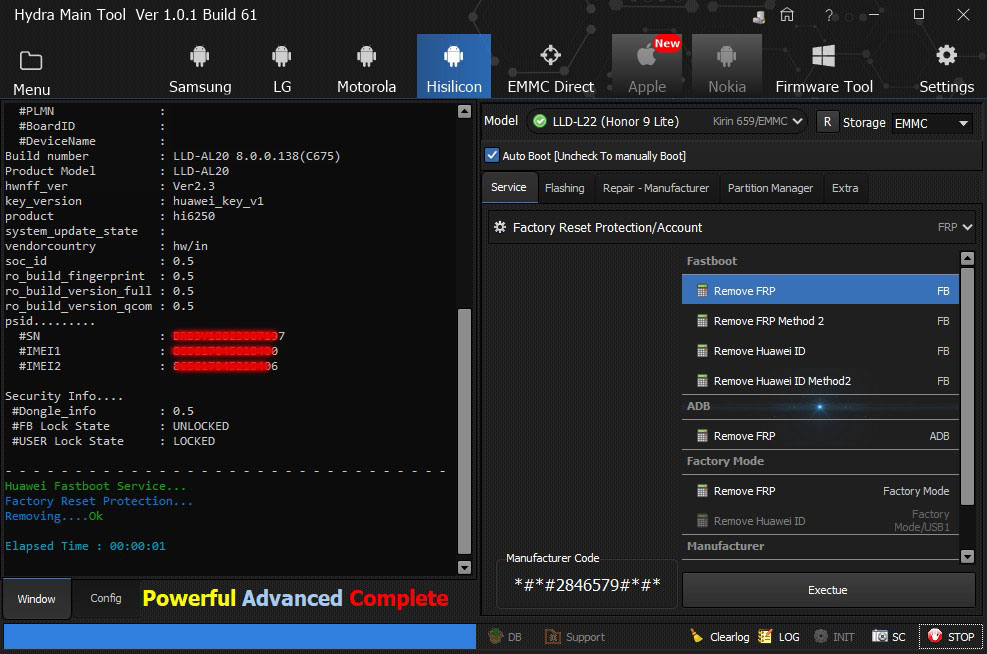The width and height of the screenshot is (987, 654).
Task: Take a screenshot with SC
Action: pyautogui.click(x=889, y=636)
